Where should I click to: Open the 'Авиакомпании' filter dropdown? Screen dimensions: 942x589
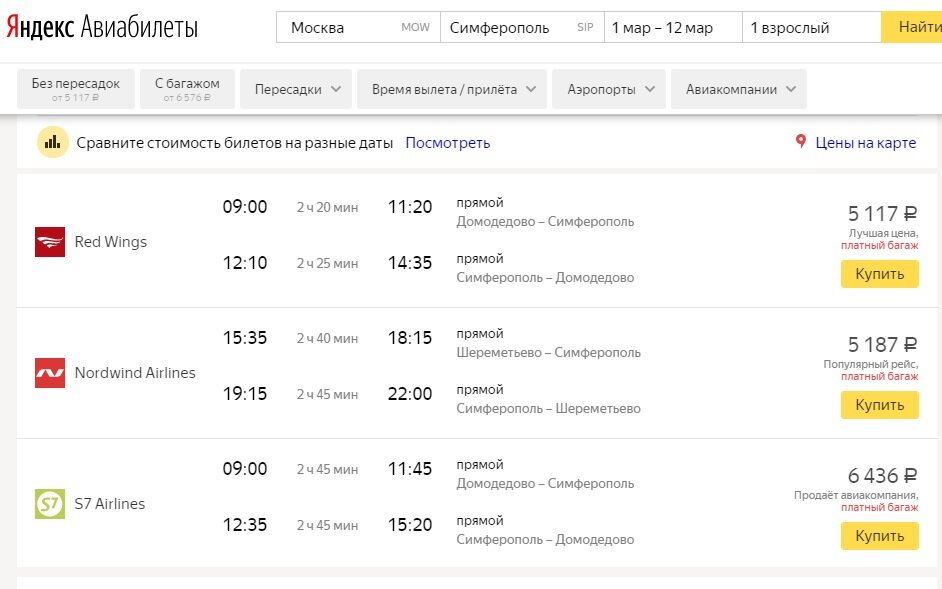[738, 89]
